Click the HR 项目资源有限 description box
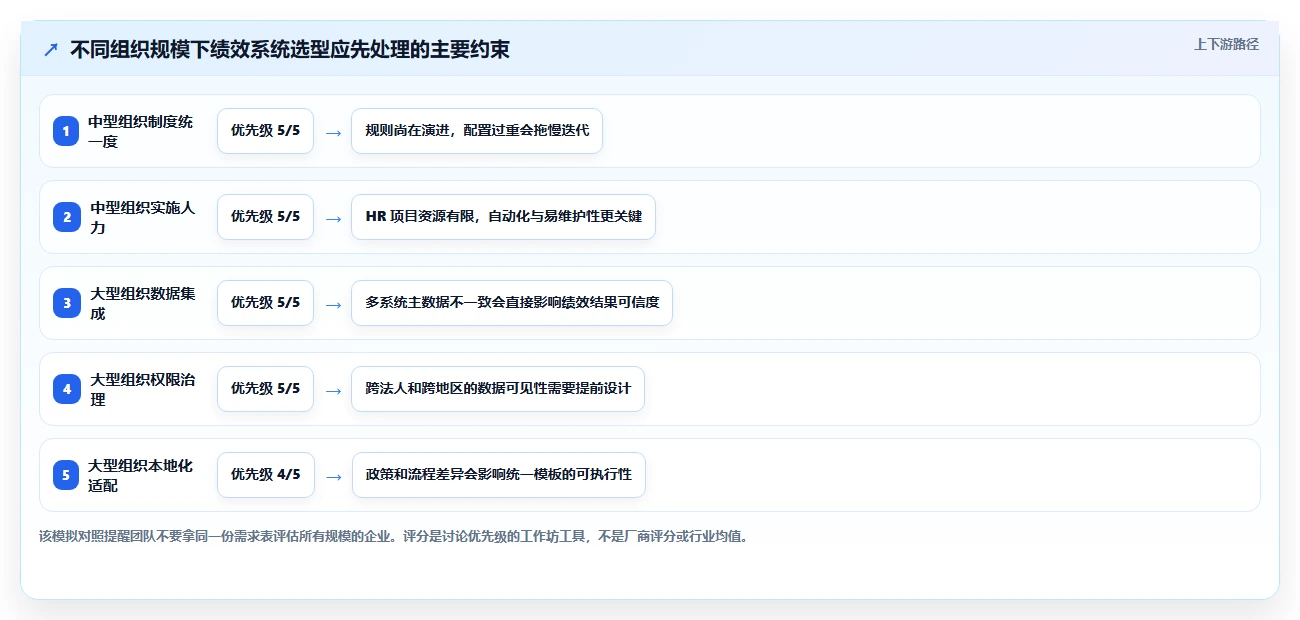This screenshot has height=620, width=1300. tap(503, 217)
